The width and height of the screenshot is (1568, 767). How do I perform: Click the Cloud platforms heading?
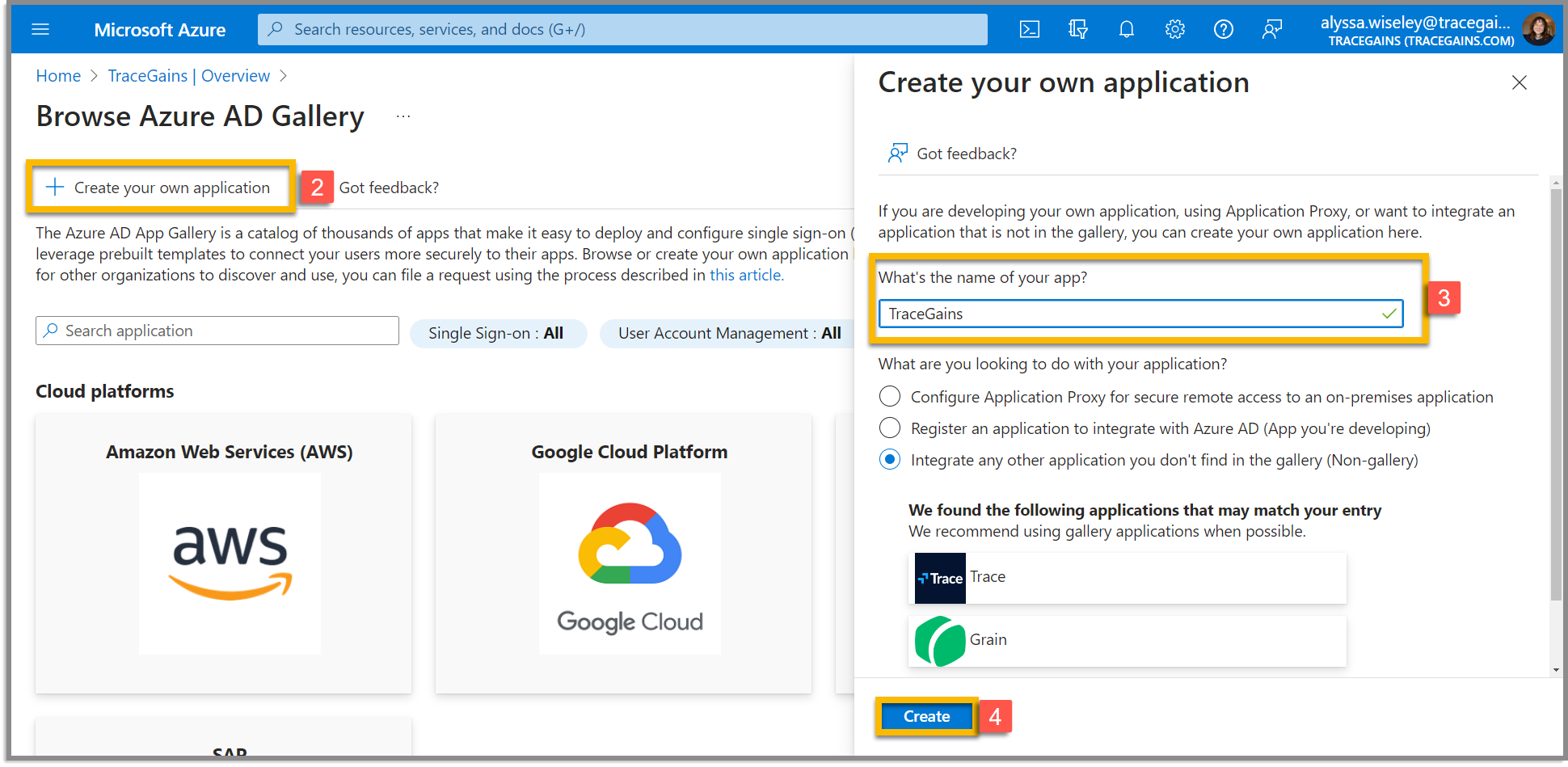[105, 391]
